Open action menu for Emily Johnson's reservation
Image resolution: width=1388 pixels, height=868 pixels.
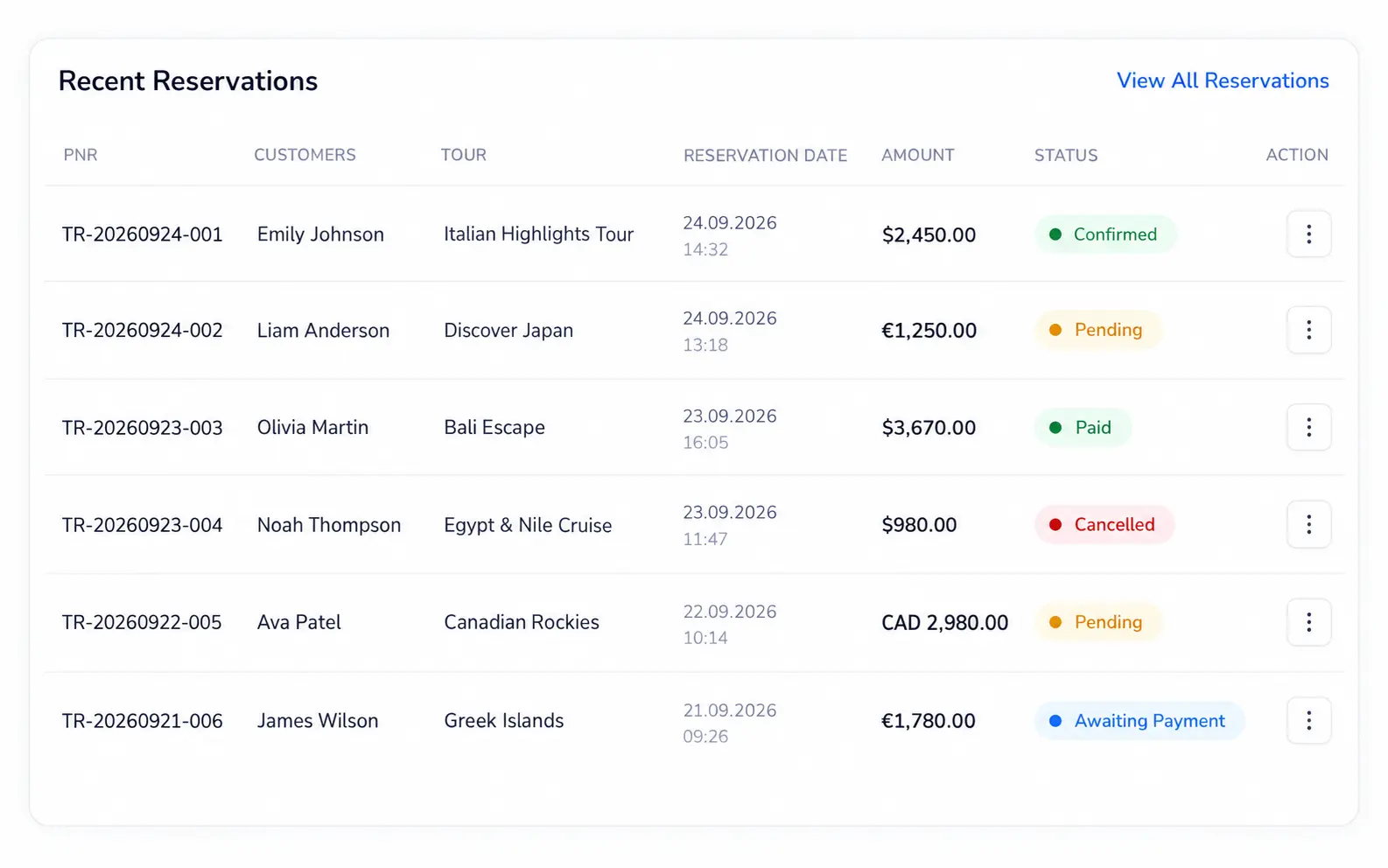coord(1308,234)
